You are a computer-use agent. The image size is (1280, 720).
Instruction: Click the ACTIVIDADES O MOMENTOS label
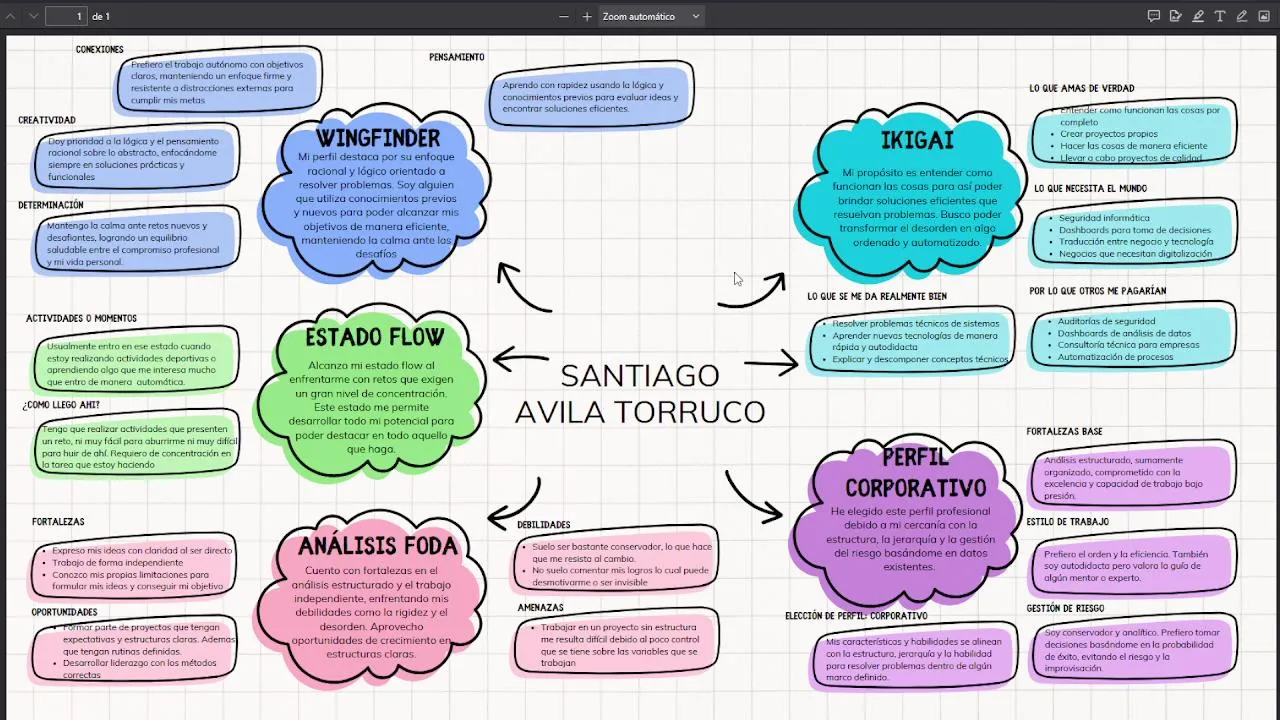(x=82, y=318)
